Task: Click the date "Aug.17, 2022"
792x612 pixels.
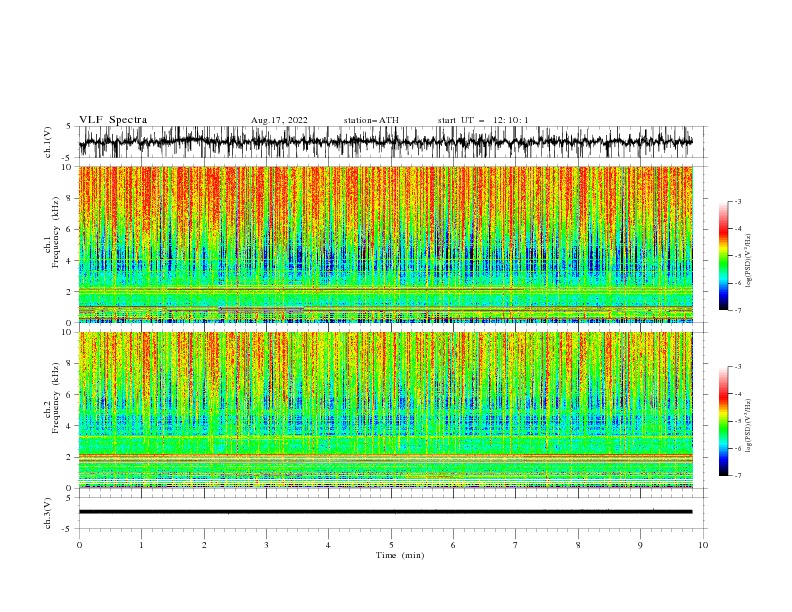Action: (x=279, y=120)
